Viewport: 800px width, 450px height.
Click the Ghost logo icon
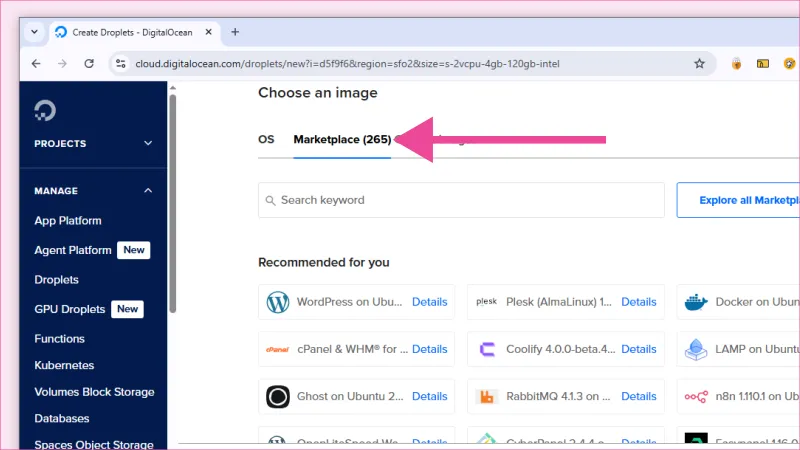pos(278,396)
